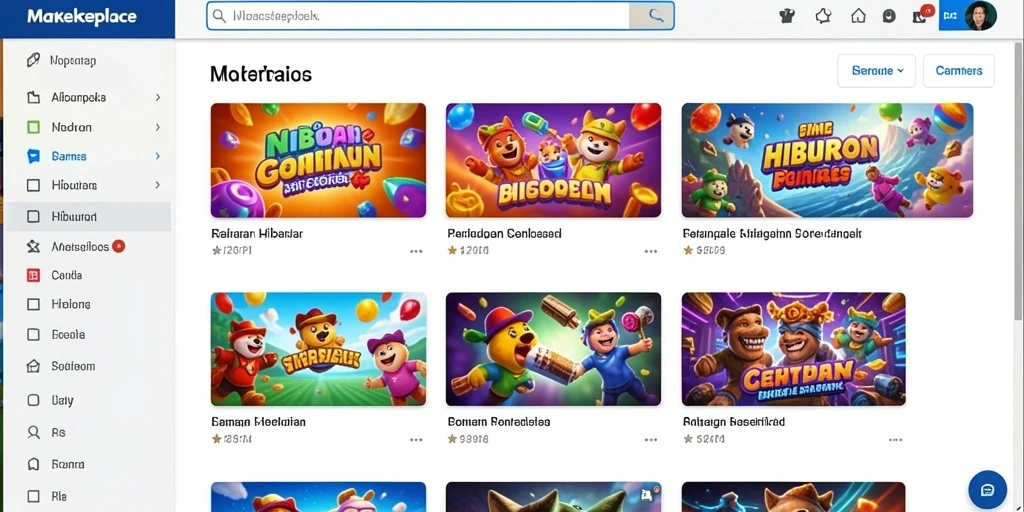The height and width of the screenshot is (512, 1024).
Task: Open the Centdan game thumbnail
Action: point(793,349)
